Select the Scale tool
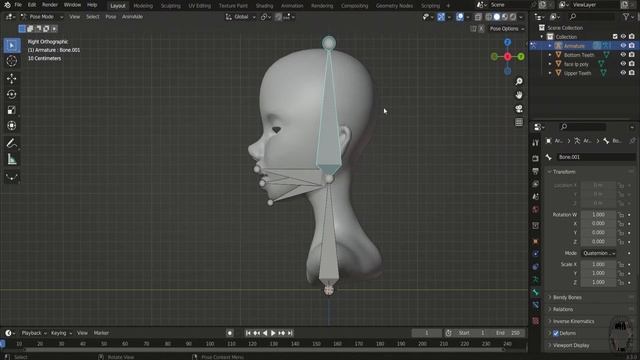 point(11,110)
